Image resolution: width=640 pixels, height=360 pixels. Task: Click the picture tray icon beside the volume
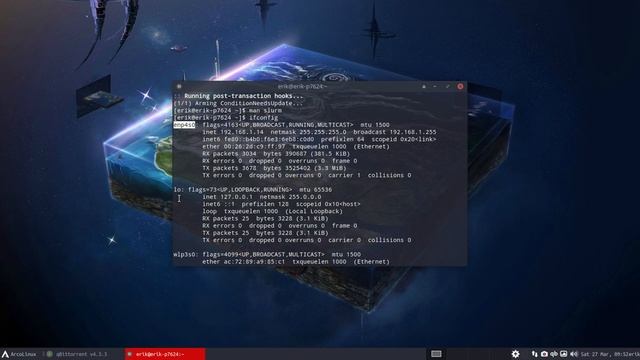click(x=564, y=354)
